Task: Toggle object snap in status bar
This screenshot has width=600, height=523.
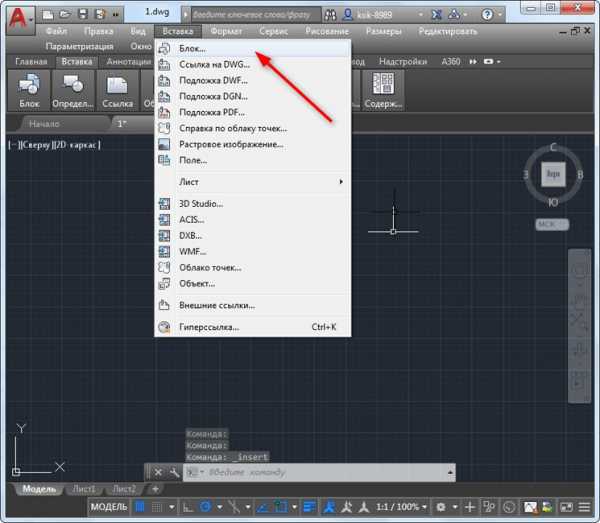Action: point(281,507)
